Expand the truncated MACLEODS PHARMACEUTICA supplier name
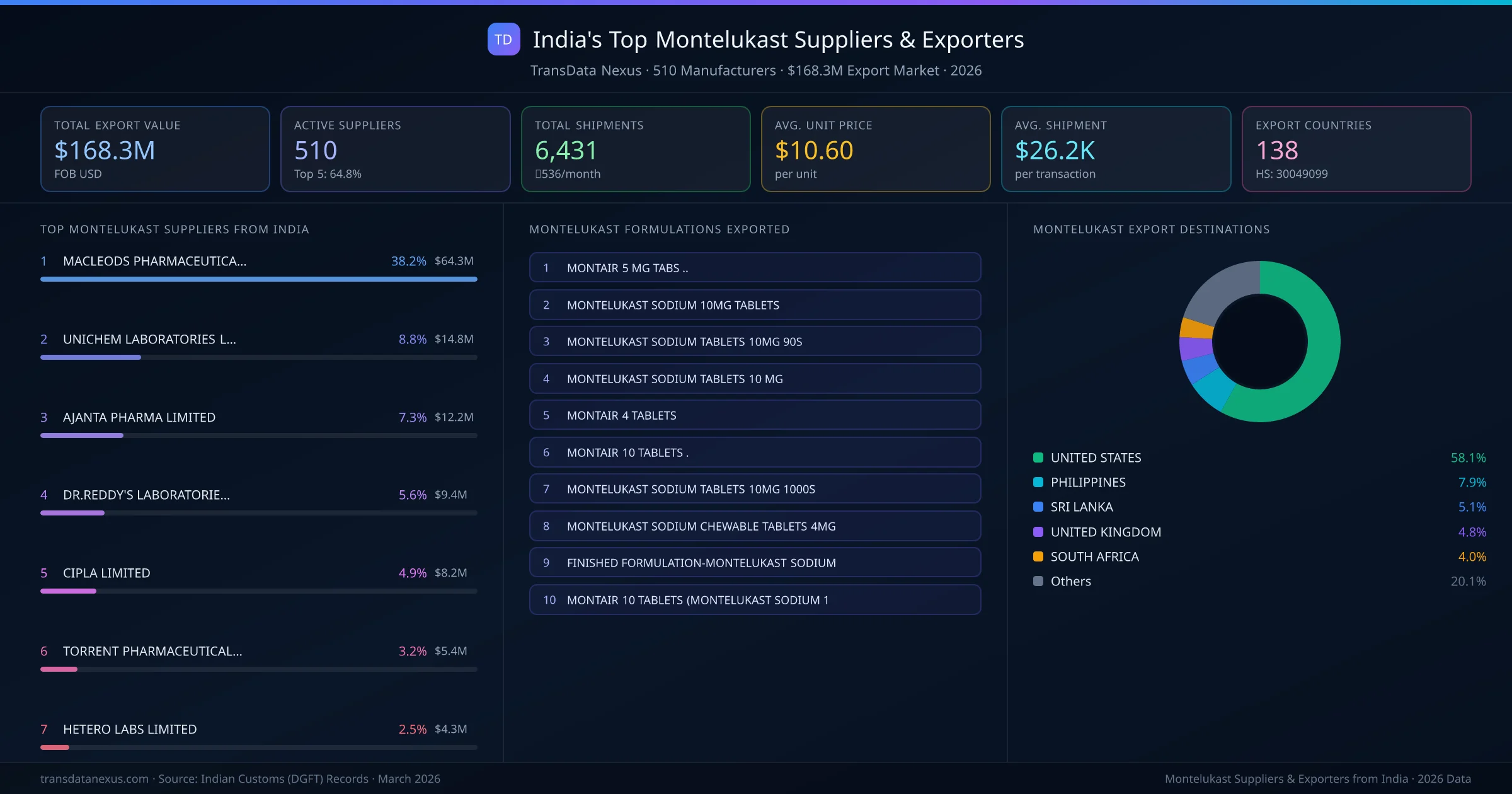The width and height of the screenshot is (1512, 794). point(154,261)
